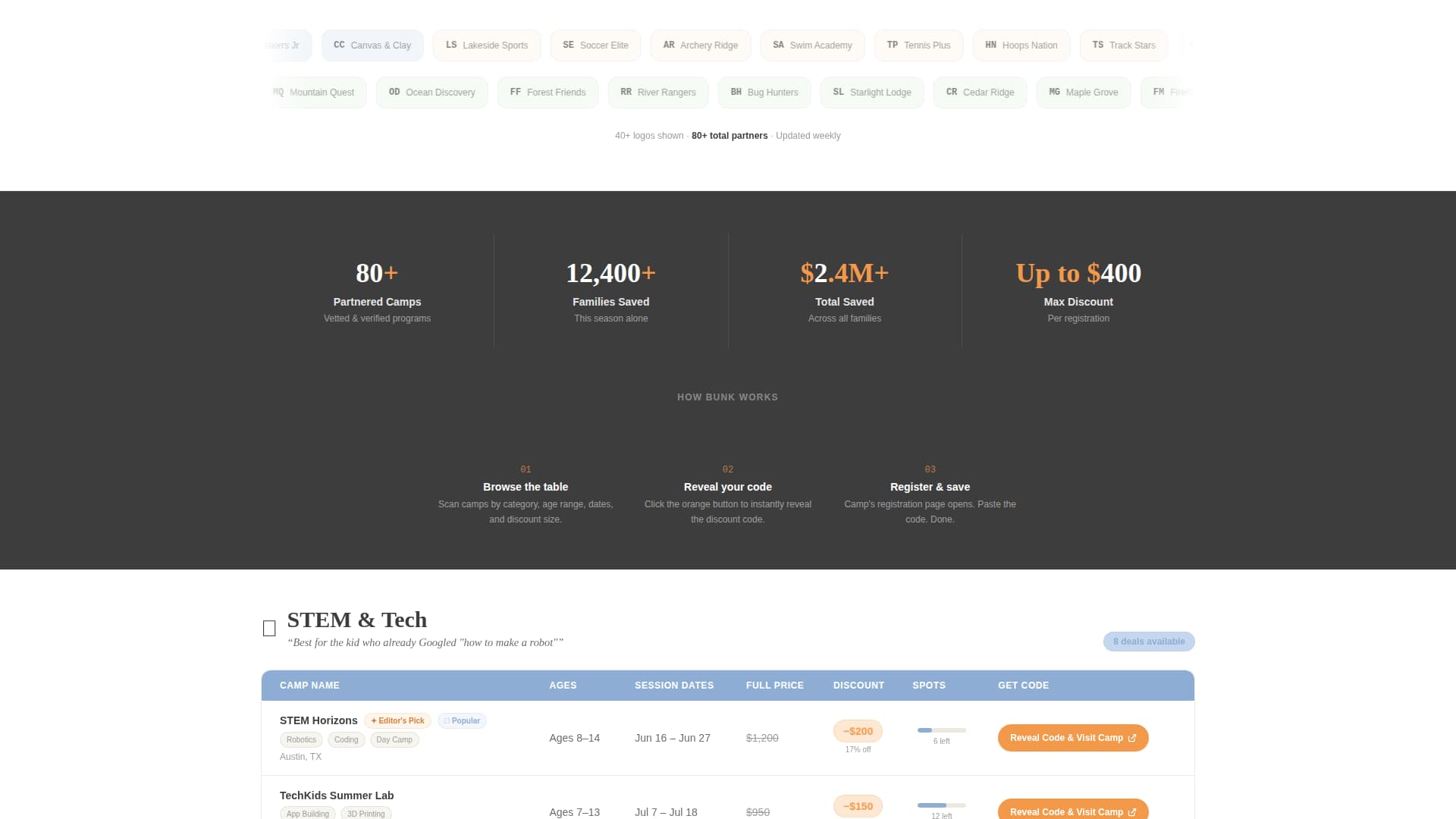This screenshot has height=819, width=1456.
Task: Click Reveal Code & Visit Camp for STEM Horizons
Action: pyautogui.click(x=1072, y=737)
